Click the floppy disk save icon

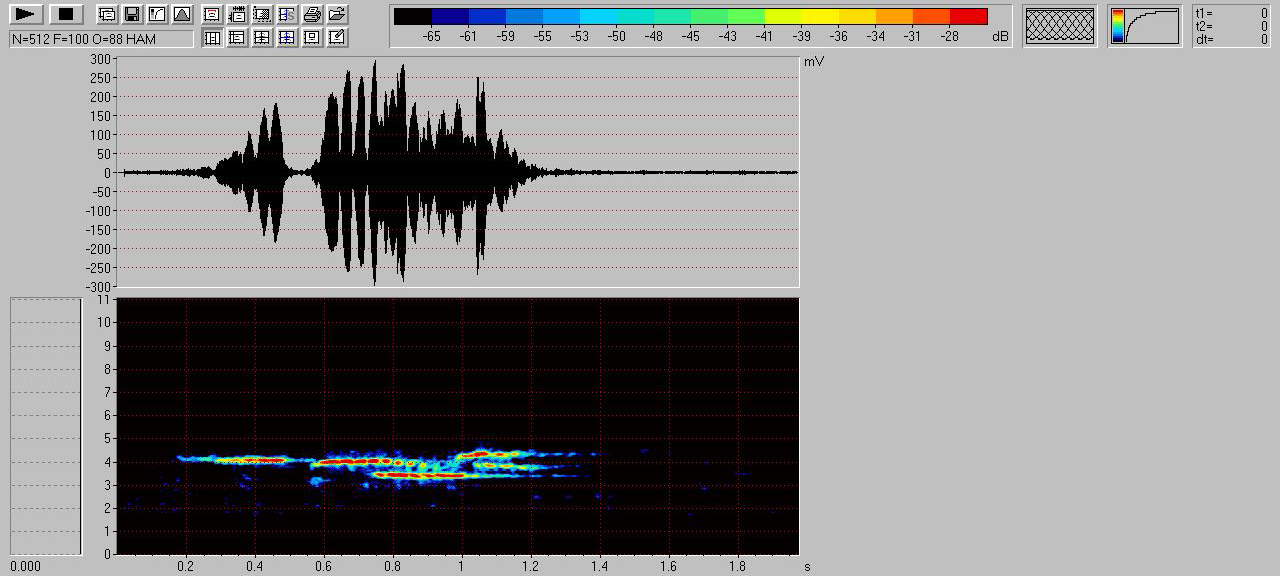(131, 14)
